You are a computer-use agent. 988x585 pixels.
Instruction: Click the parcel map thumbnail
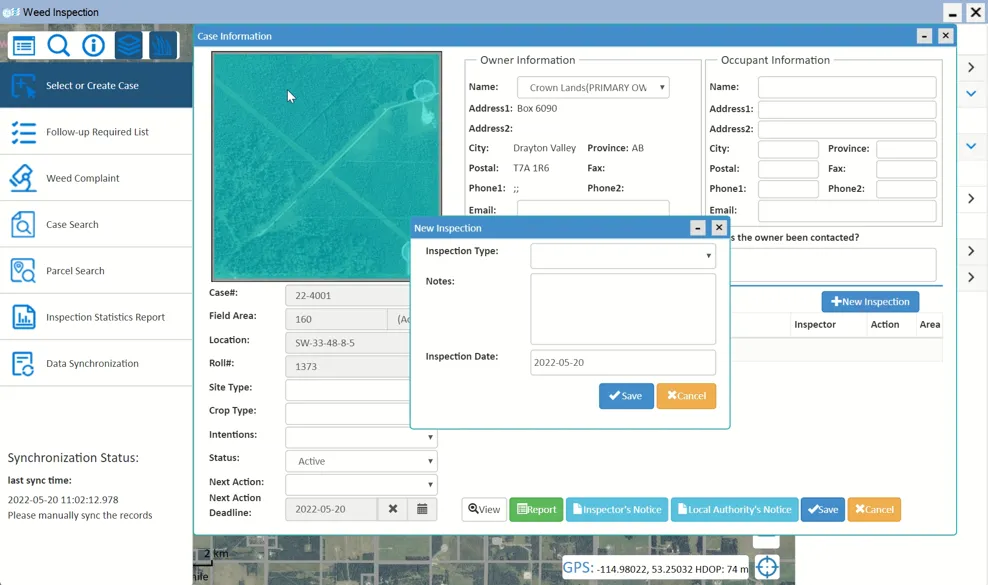pos(326,166)
